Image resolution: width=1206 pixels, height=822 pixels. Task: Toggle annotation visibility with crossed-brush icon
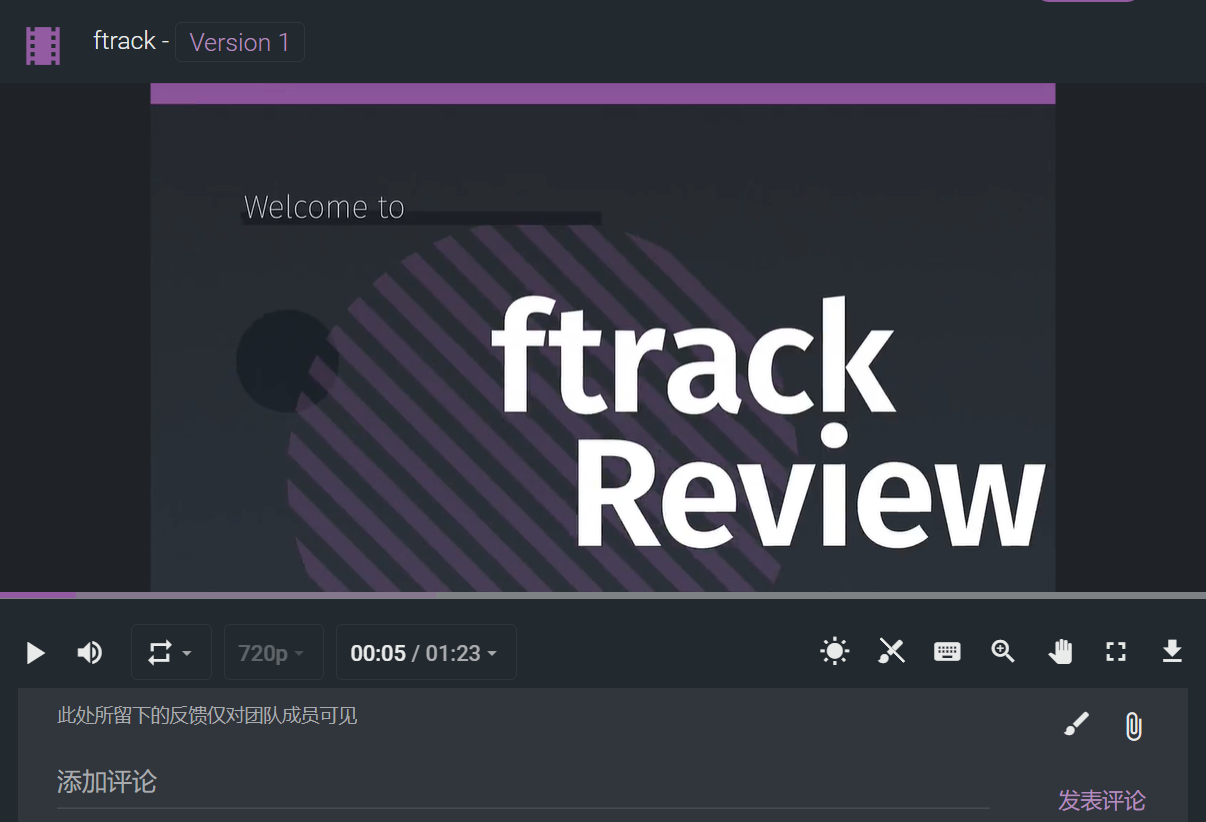tap(891, 652)
